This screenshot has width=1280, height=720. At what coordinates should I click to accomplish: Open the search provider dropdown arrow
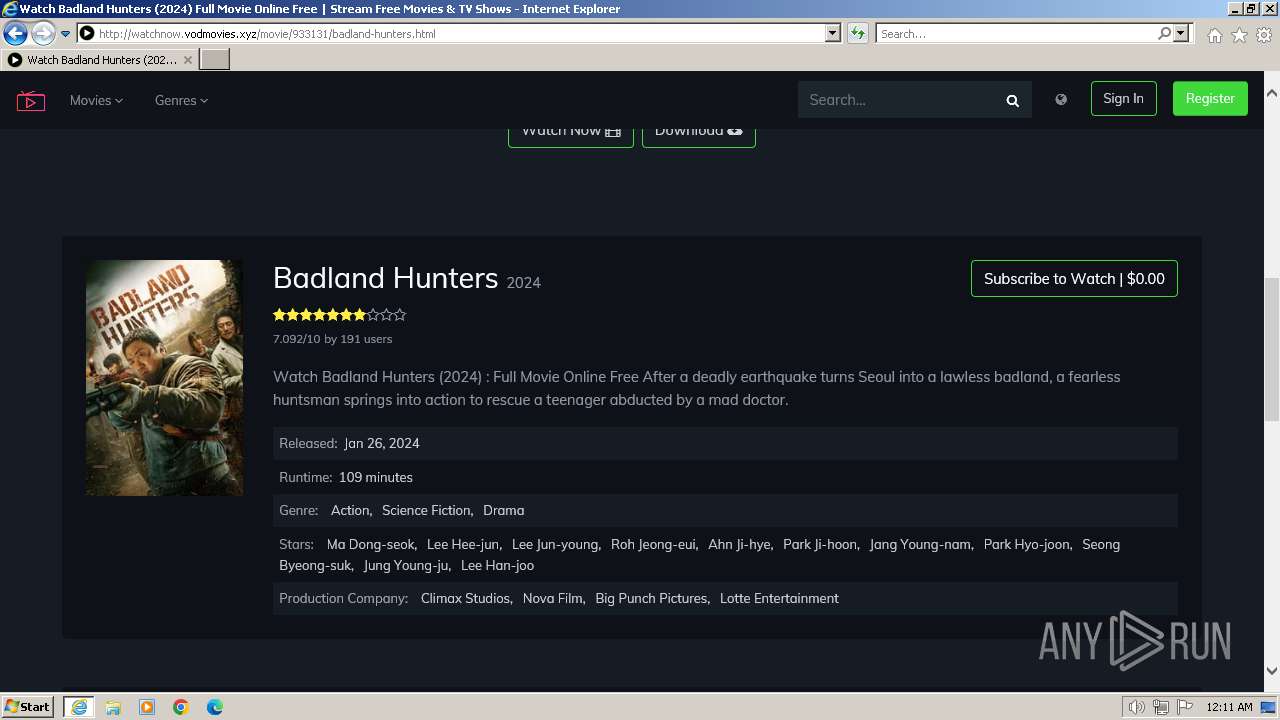[1181, 33]
